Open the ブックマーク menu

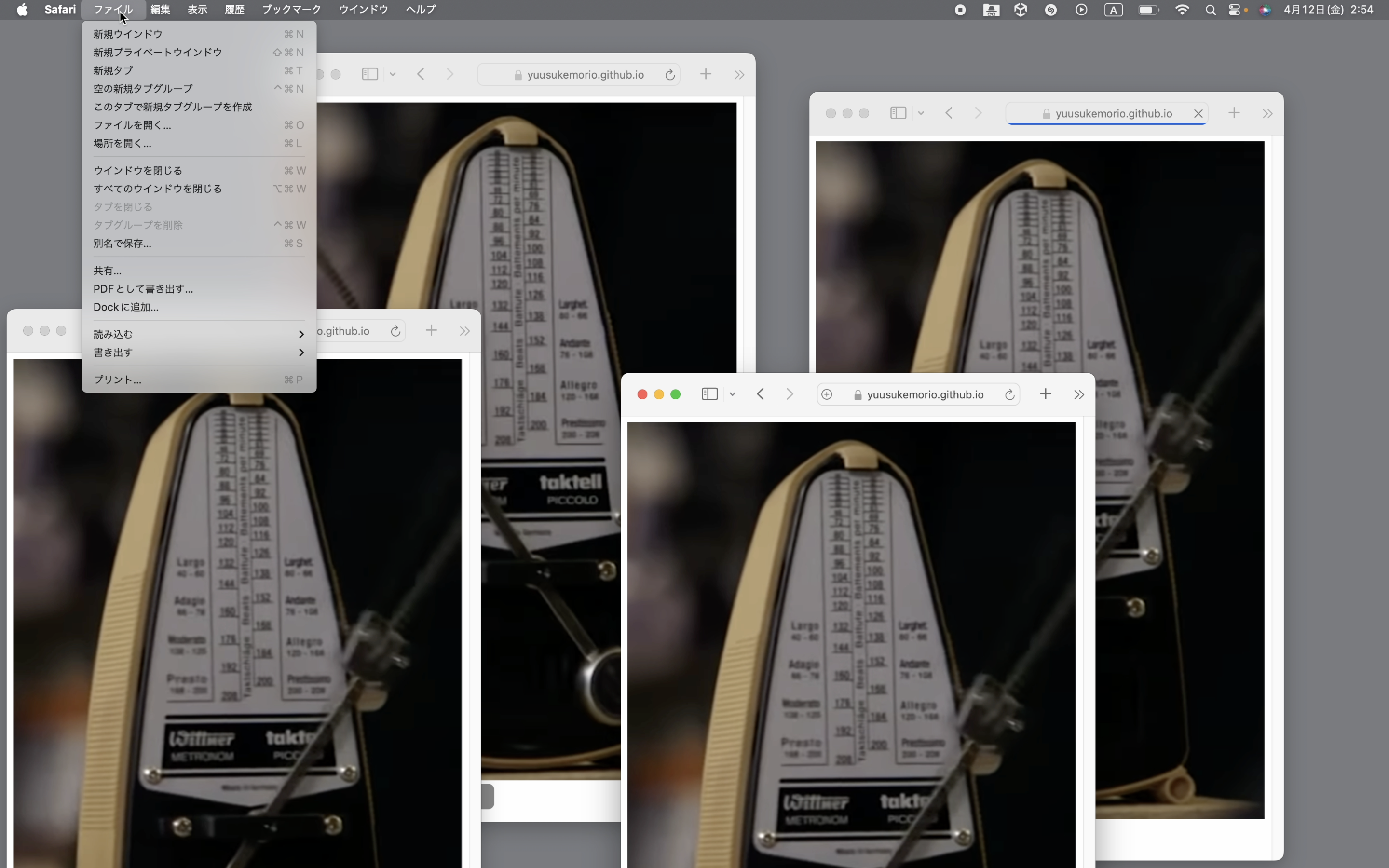pyautogui.click(x=292, y=10)
